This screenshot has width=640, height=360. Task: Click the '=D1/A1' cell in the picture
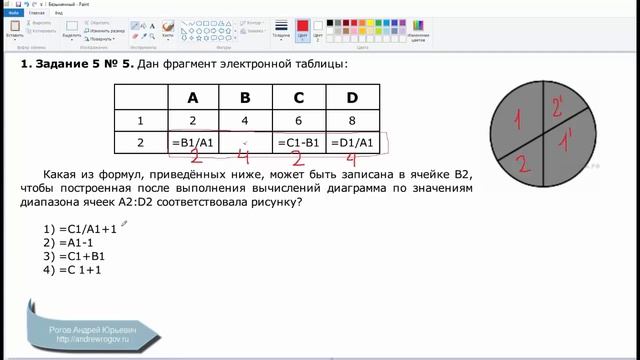click(353, 142)
